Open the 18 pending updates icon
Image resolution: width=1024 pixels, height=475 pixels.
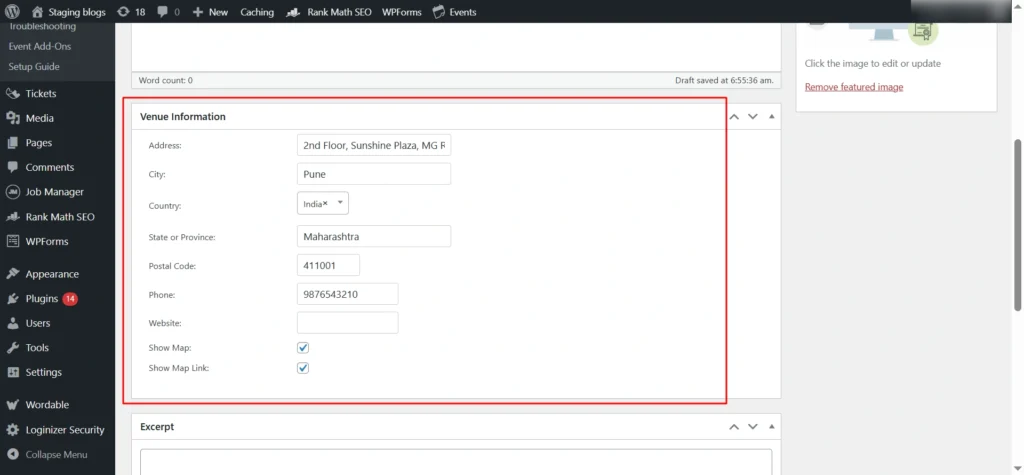123,12
